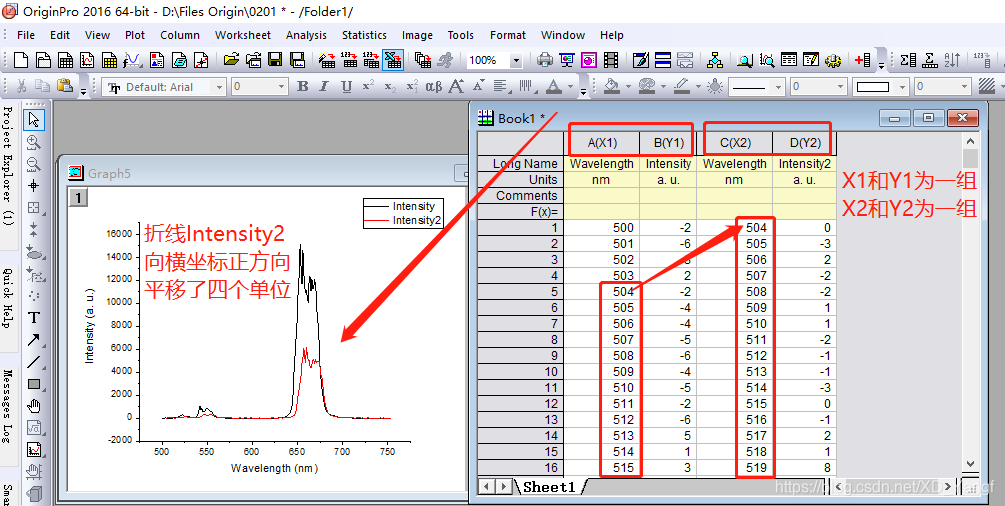
Task: Select the Zoom Out magnifier tool
Action: coord(34,164)
